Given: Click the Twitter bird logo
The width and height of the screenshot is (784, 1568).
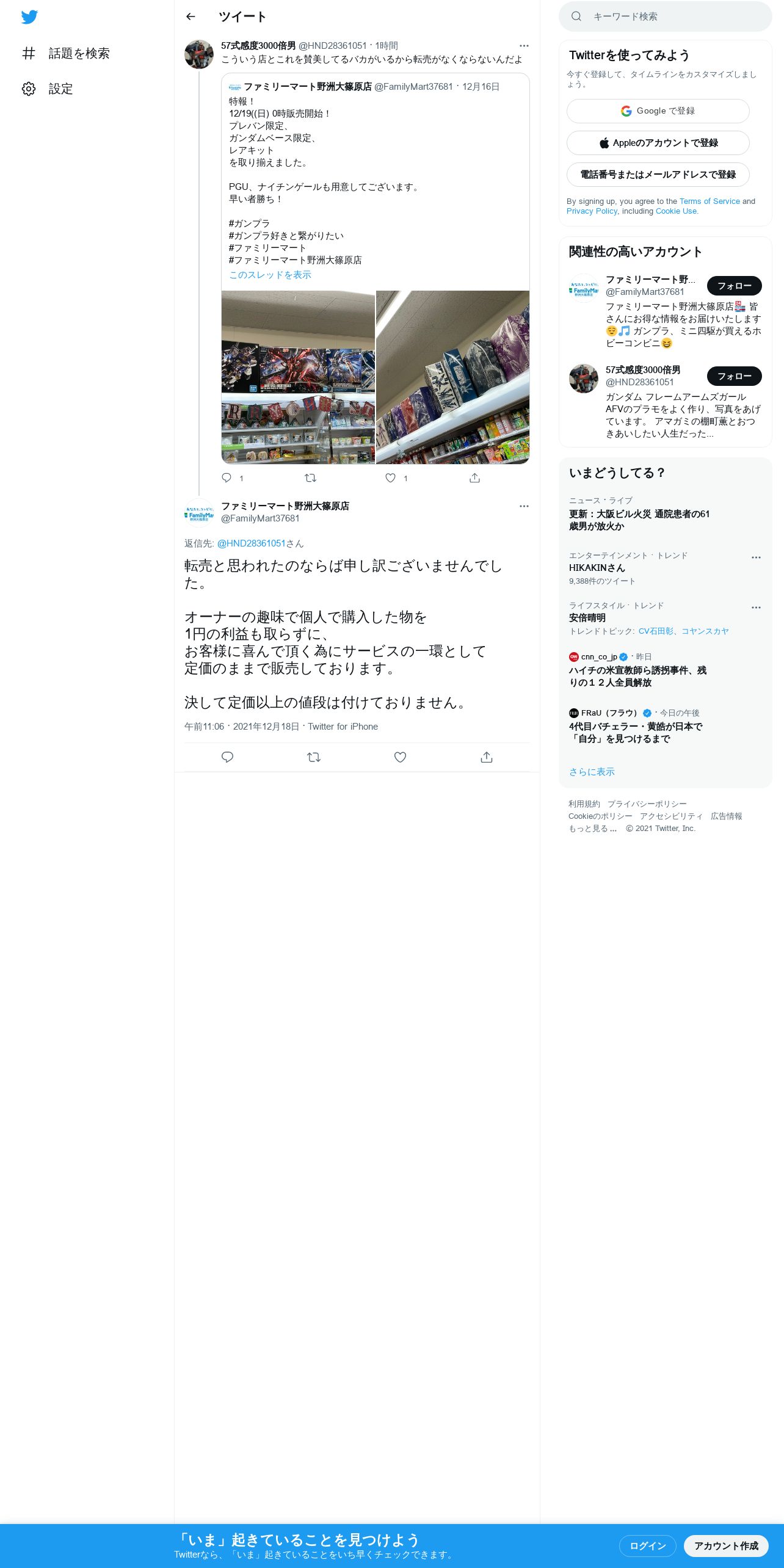Looking at the screenshot, I should [x=29, y=17].
